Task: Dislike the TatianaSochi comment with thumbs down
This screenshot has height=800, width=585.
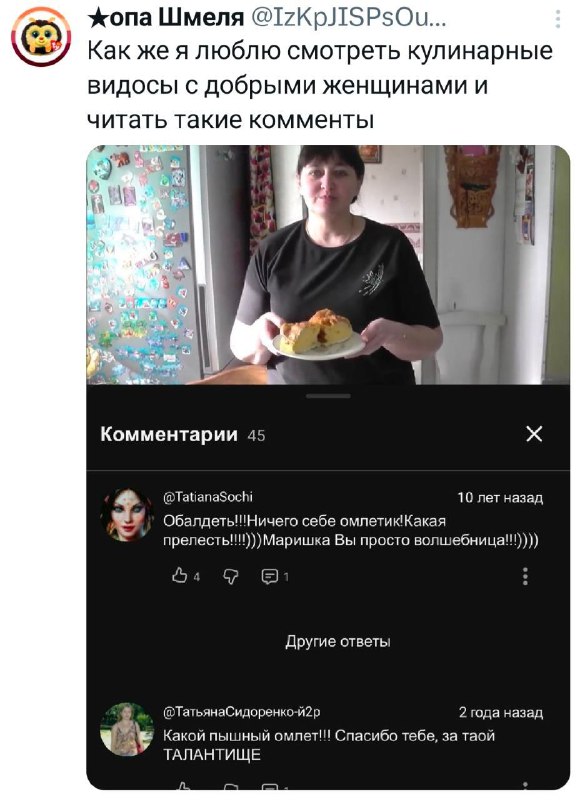Action: pos(231,576)
